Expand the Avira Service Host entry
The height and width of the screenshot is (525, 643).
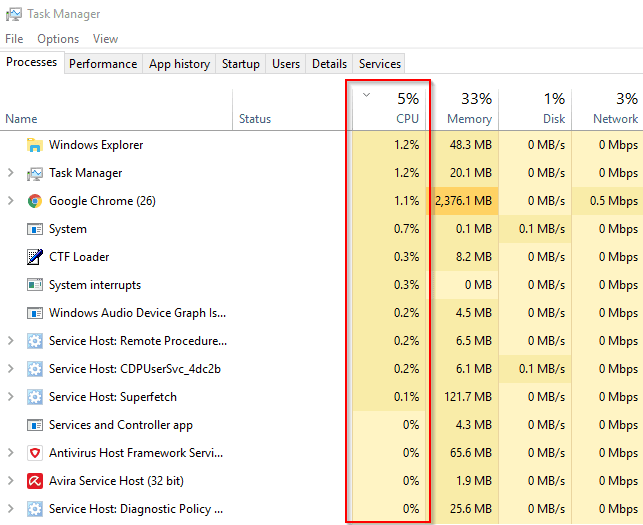(11, 481)
